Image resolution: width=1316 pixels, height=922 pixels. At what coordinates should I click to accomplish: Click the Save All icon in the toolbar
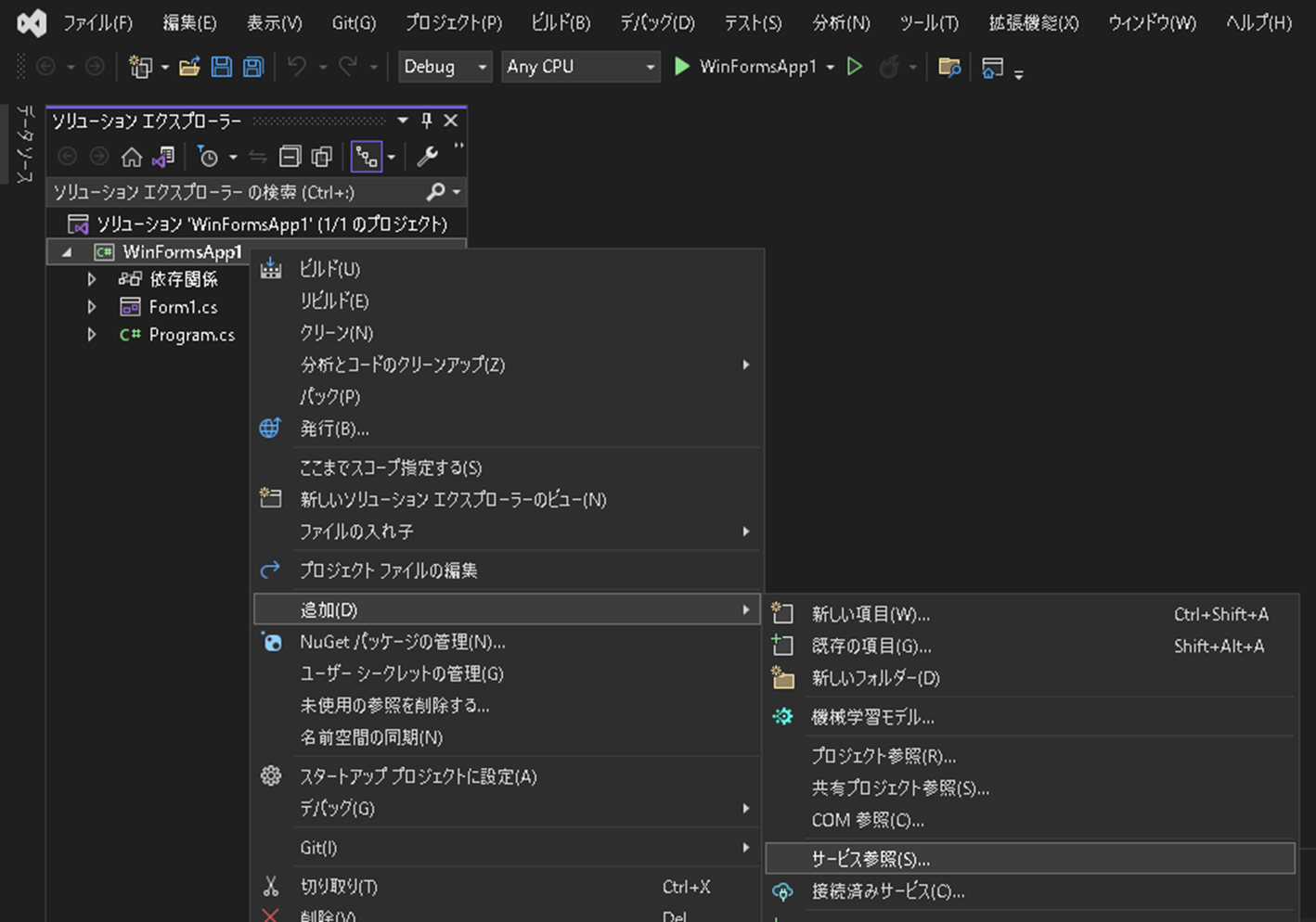[252, 66]
